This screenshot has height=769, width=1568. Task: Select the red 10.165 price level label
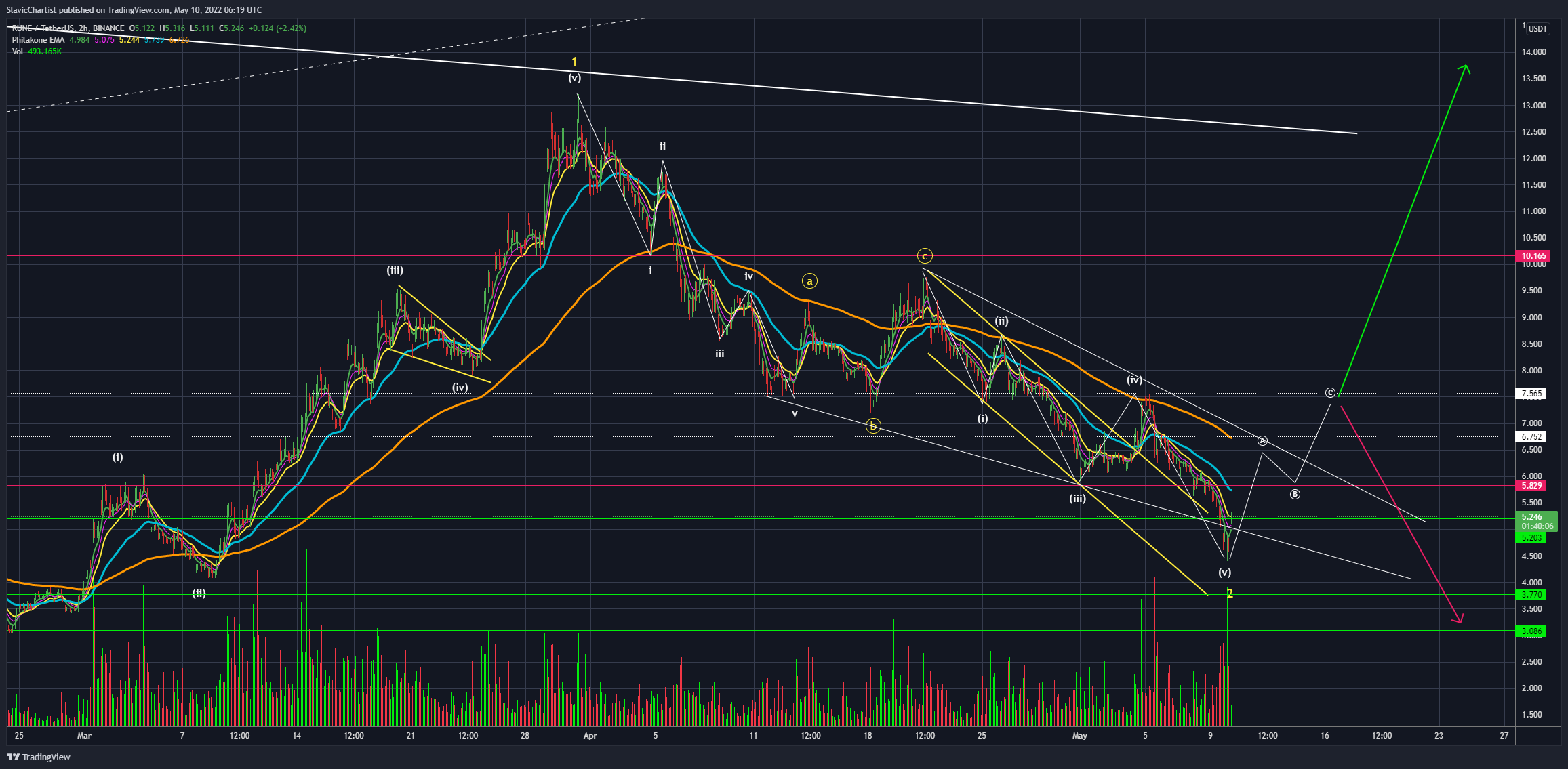click(1534, 256)
